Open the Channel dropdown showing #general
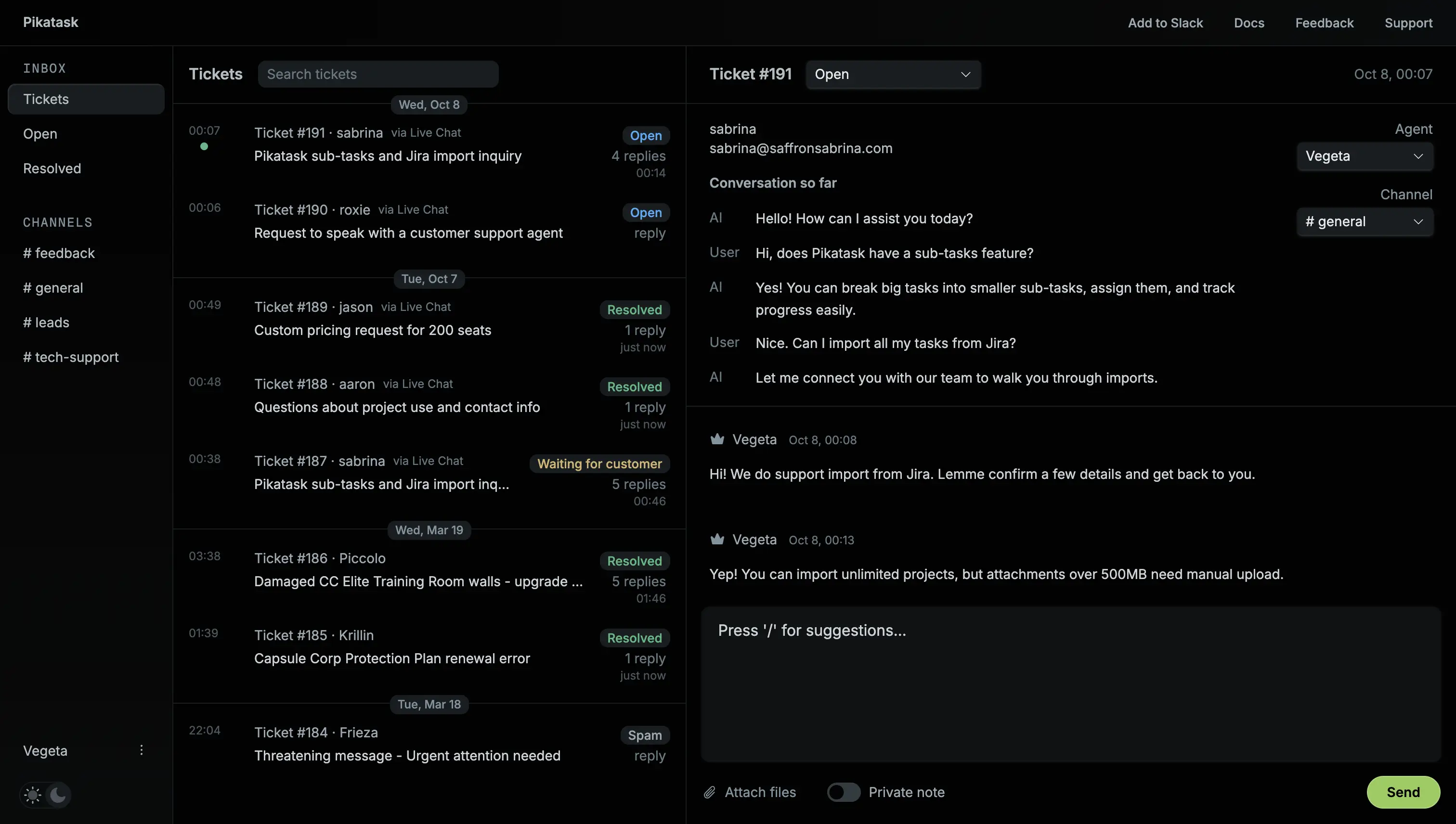The height and width of the screenshot is (824, 1456). (x=1365, y=221)
